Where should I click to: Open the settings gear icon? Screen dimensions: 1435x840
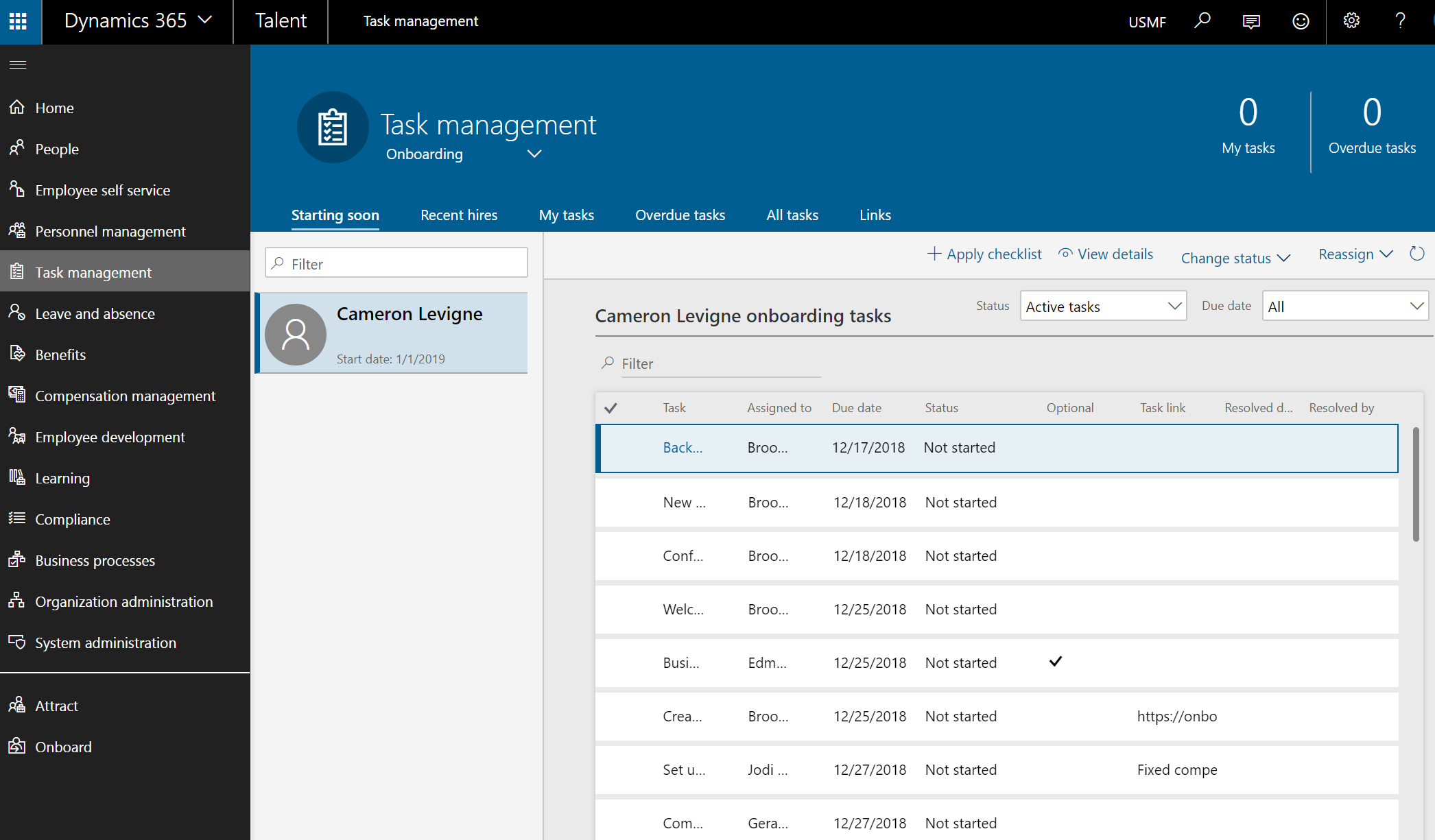pyautogui.click(x=1351, y=21)
